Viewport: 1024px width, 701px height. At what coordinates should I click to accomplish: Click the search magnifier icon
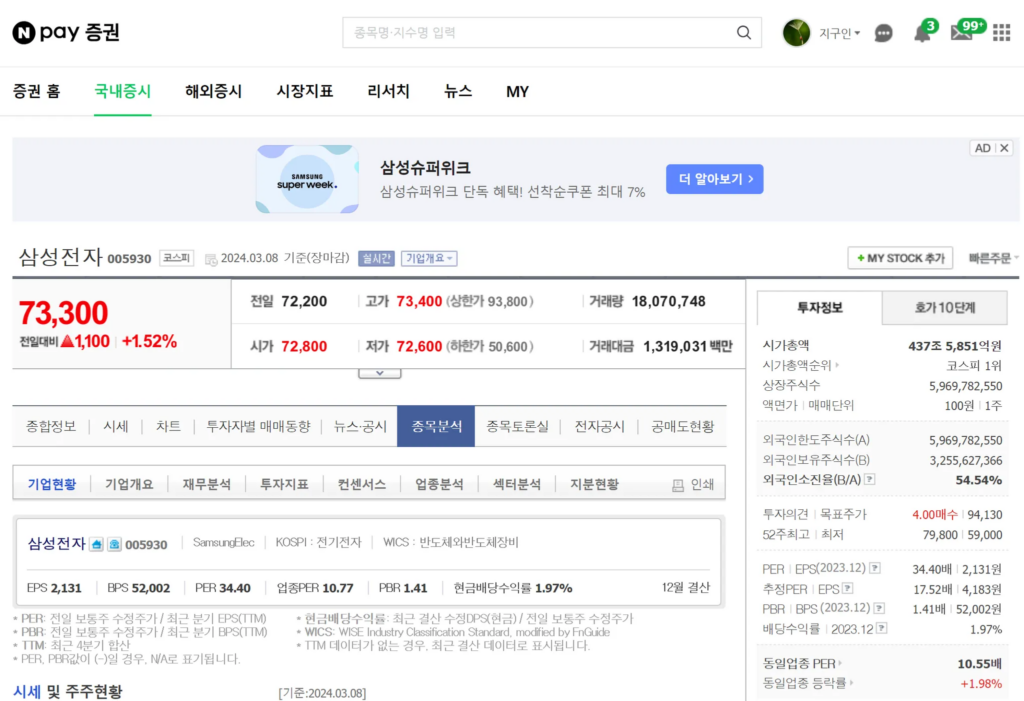point(743,33)
